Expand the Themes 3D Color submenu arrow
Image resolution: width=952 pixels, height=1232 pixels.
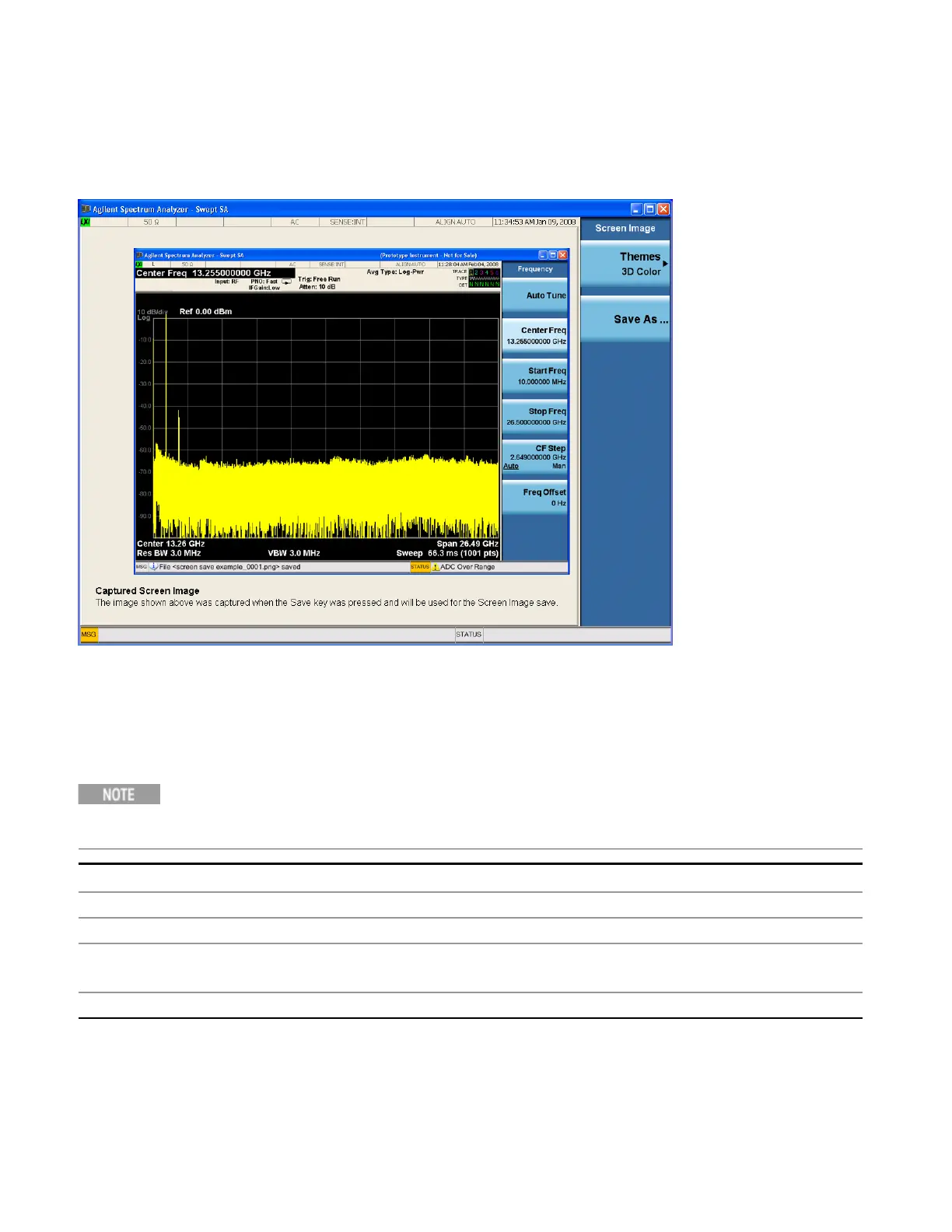click(665, 264)
